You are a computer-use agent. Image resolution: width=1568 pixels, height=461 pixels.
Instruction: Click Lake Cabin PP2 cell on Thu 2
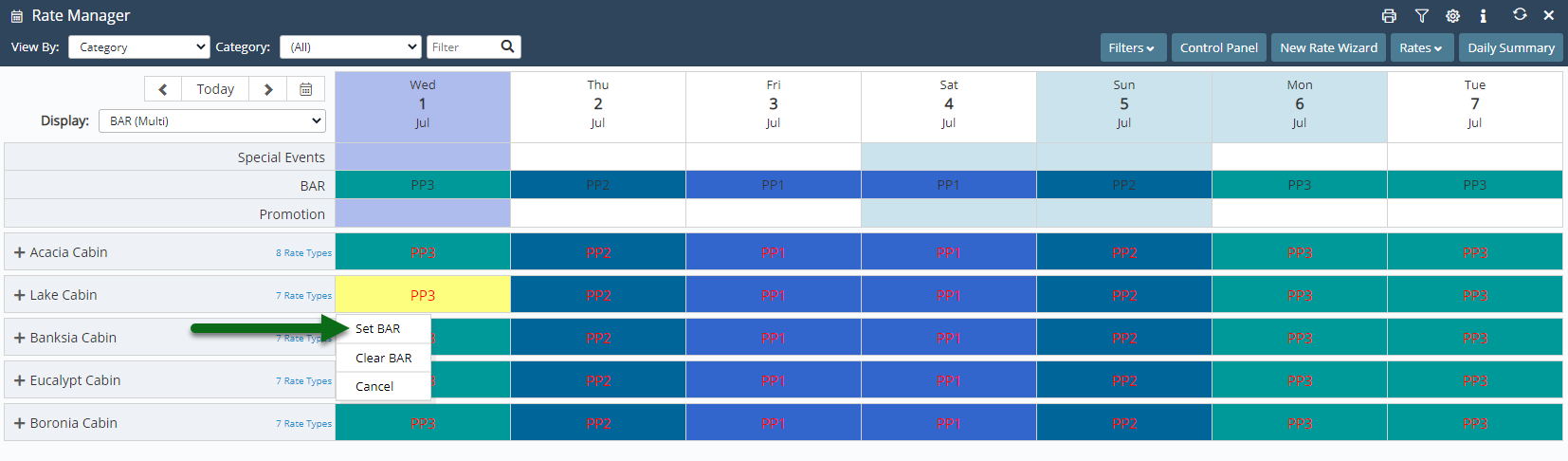tap(598, 295)
